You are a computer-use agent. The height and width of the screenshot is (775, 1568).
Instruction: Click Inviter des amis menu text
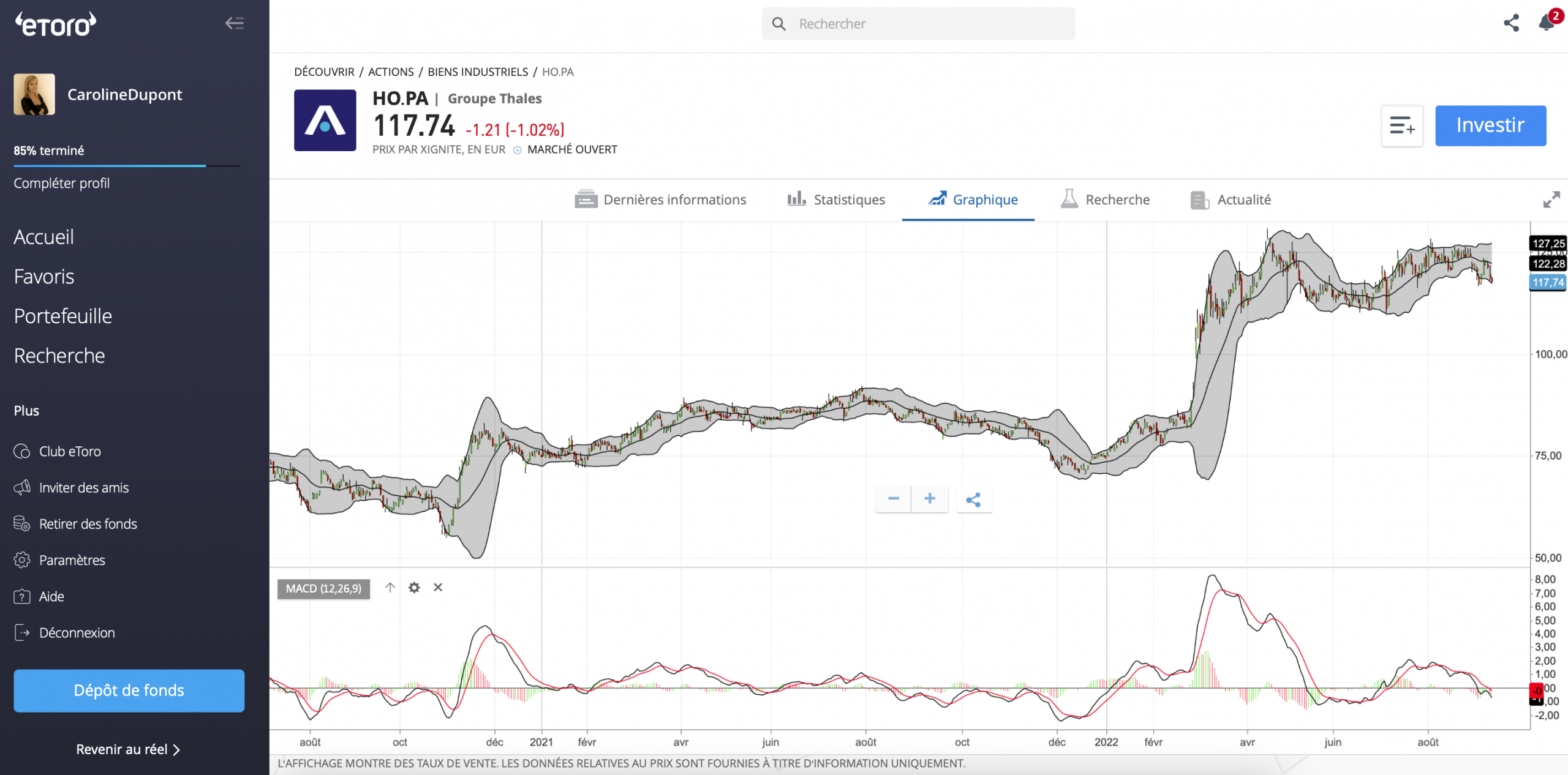point(84,487)
